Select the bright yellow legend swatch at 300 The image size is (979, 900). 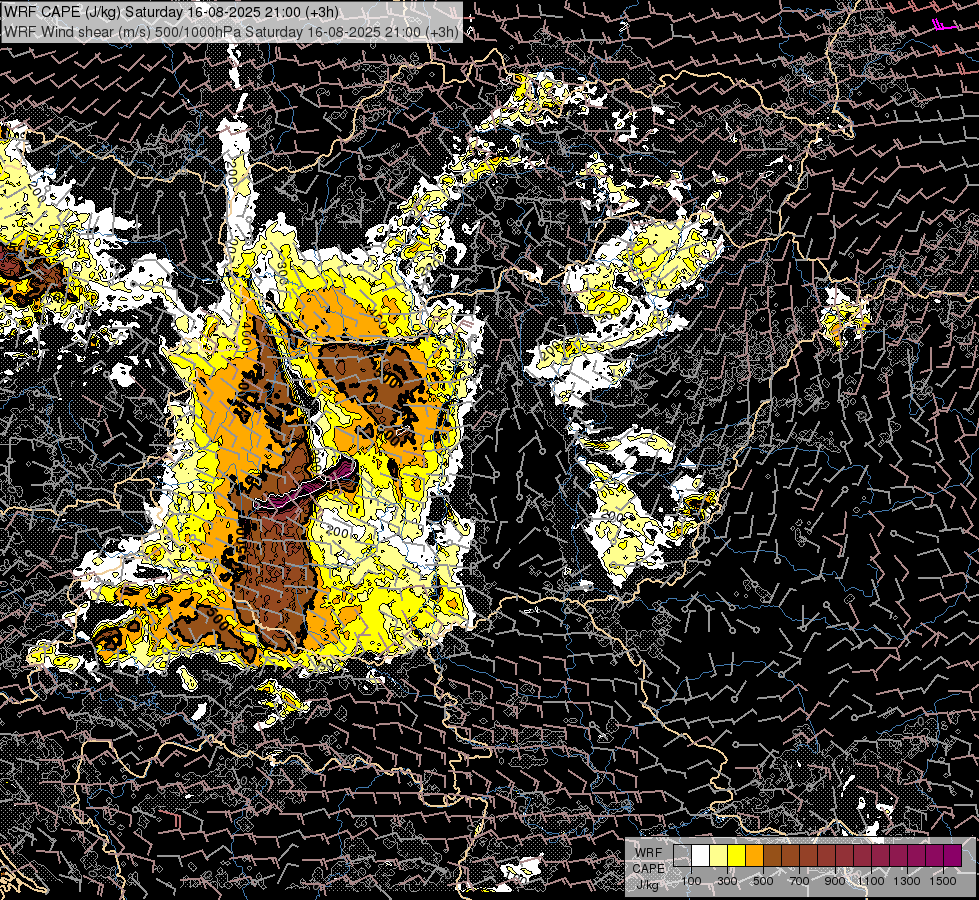coord(736,856)
